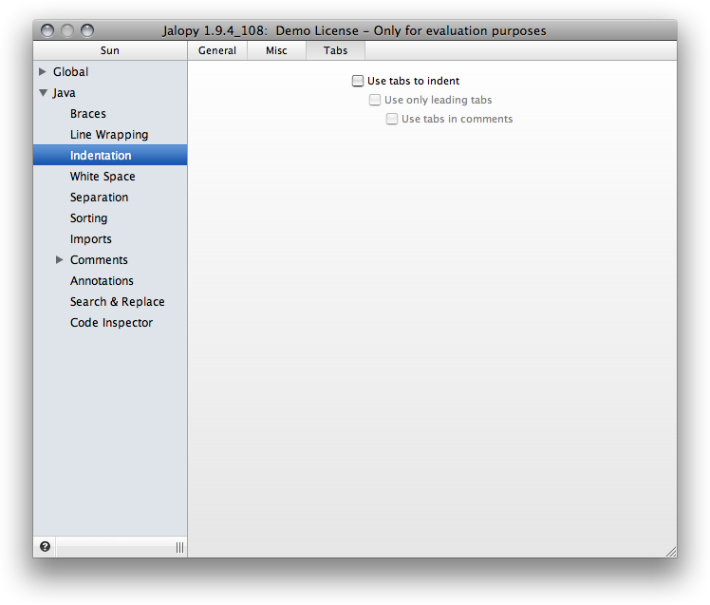Viewport: 710px width, 605px height.
Task: Select Sorting in the sidebar
Action: coord(89,218)
